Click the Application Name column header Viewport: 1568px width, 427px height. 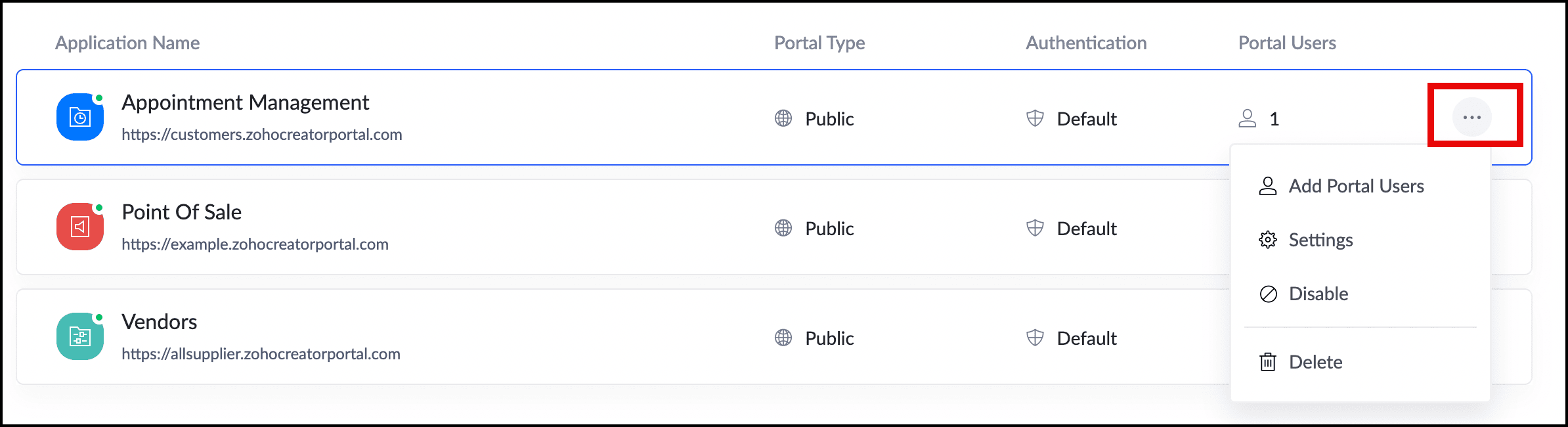point(127,43)
